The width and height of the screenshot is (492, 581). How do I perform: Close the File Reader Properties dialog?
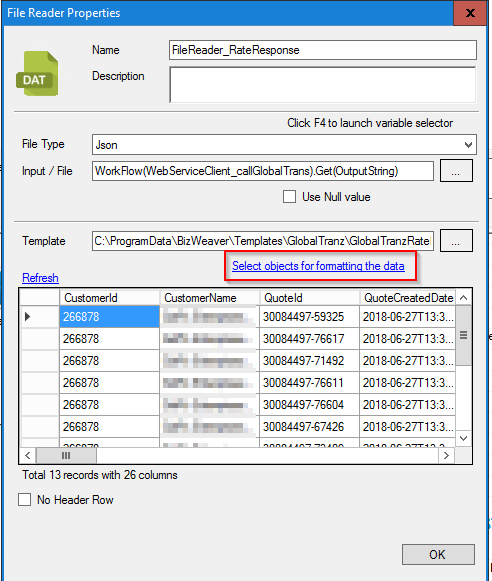pos(470,13)
